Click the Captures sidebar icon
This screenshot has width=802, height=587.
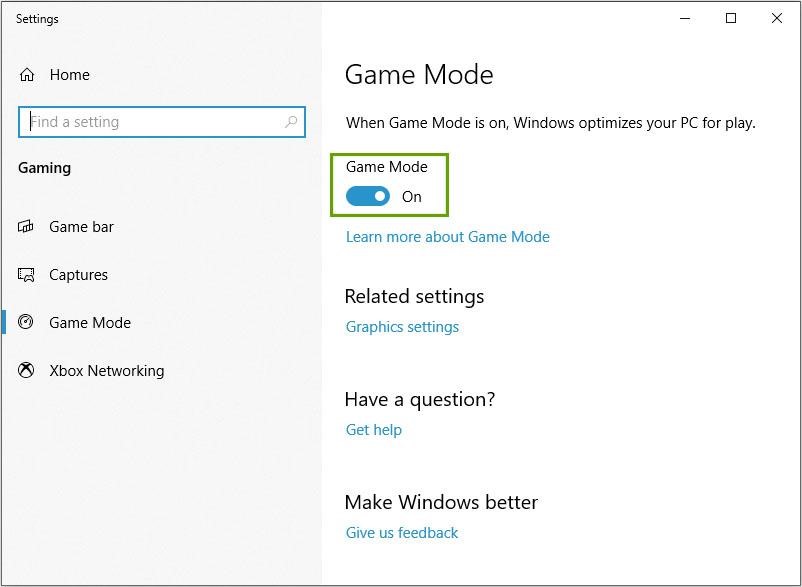[x=27, y=275]
